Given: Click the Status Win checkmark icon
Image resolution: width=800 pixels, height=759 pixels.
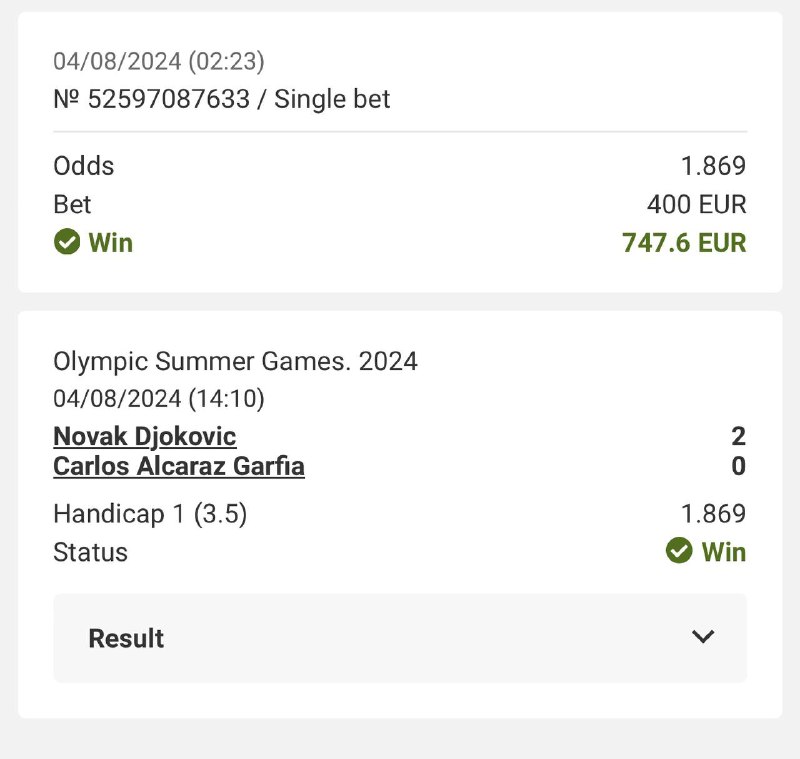Looking at the screenshot, I should click(679, 551).
